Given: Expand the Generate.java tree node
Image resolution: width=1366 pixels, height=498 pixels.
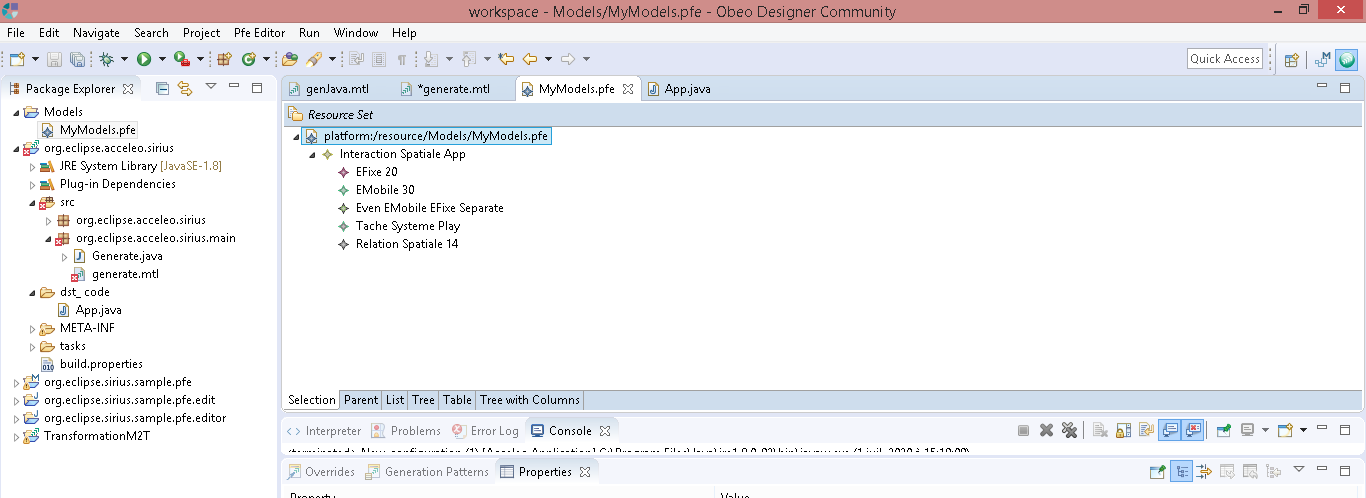Looking at the screenshot, I should [x=64, y=256].
